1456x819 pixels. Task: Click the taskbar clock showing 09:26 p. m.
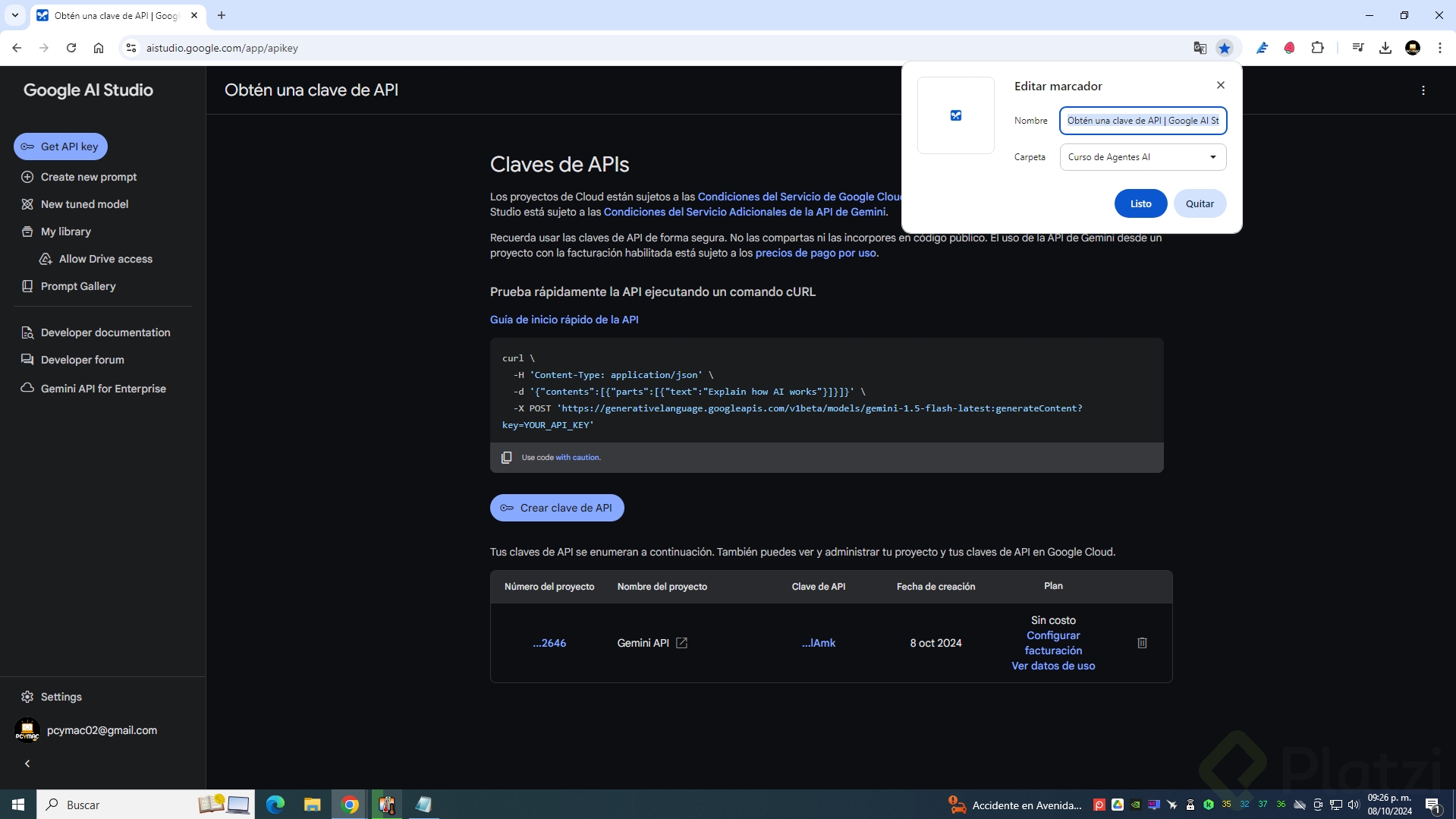(x=1390, y=805)
